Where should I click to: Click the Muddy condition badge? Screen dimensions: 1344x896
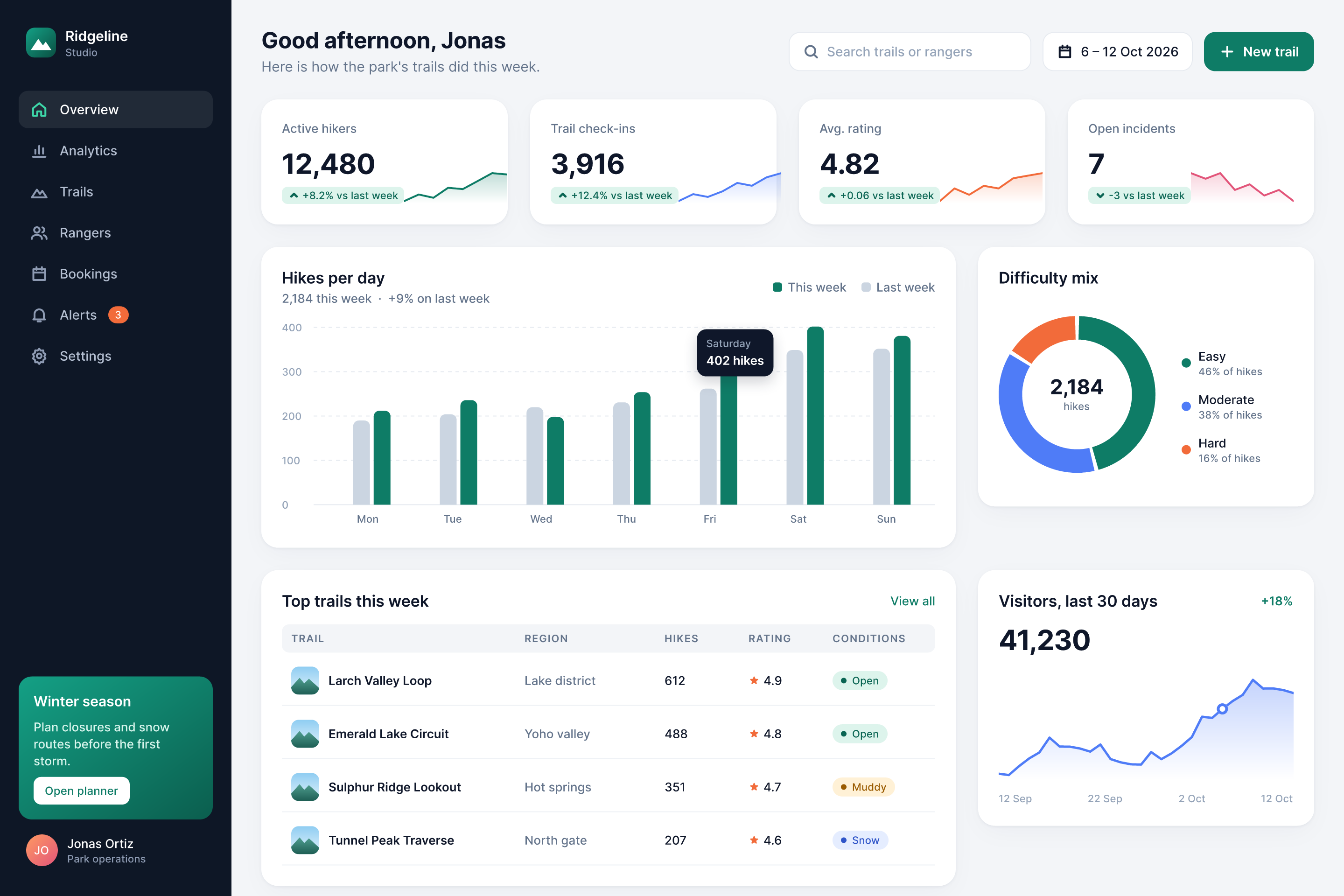click(x=863, y=787)
